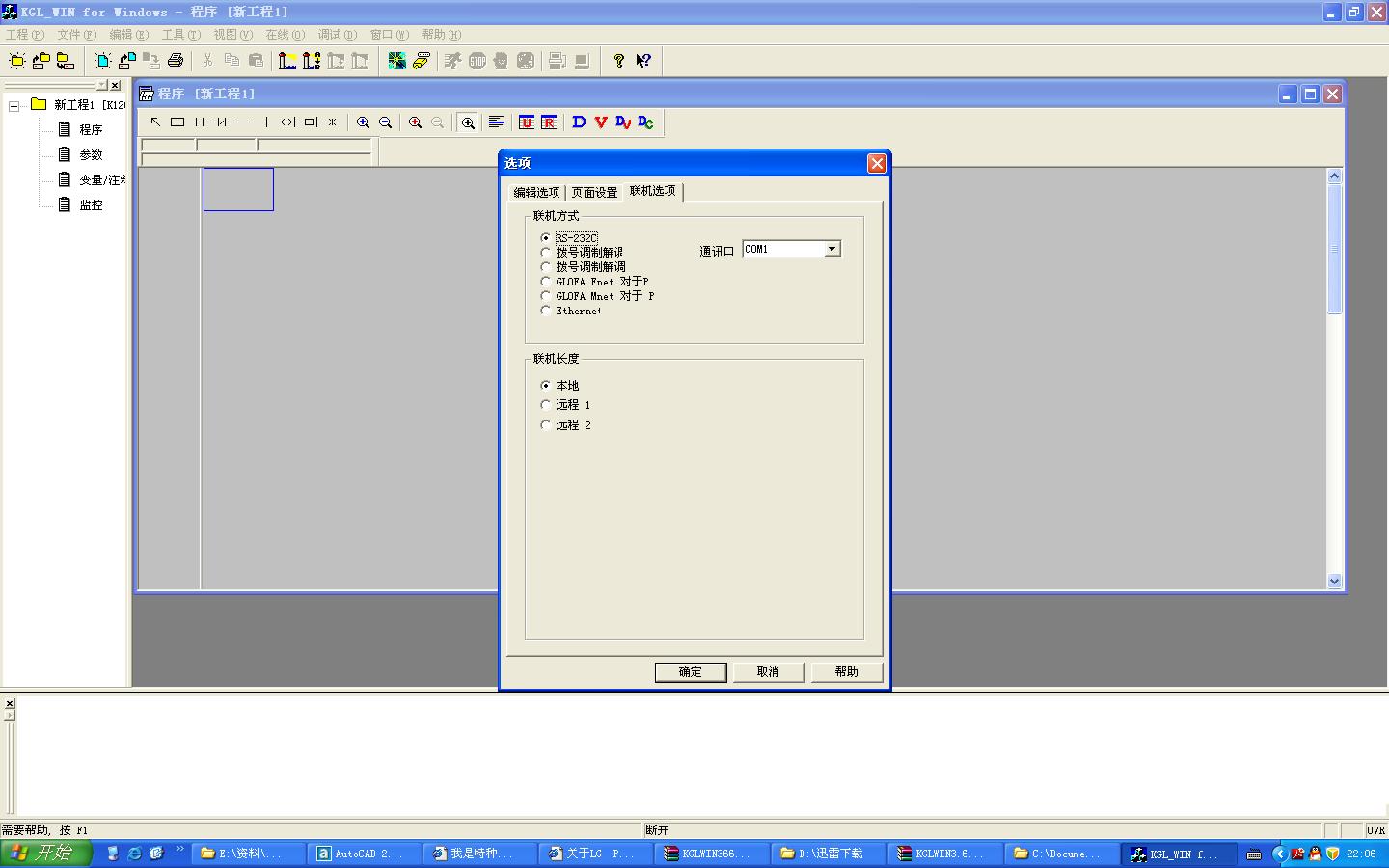Viewport: 1389px width, 868px height.
Task: Click the context help arrow icon
Action: pos(643,61)
